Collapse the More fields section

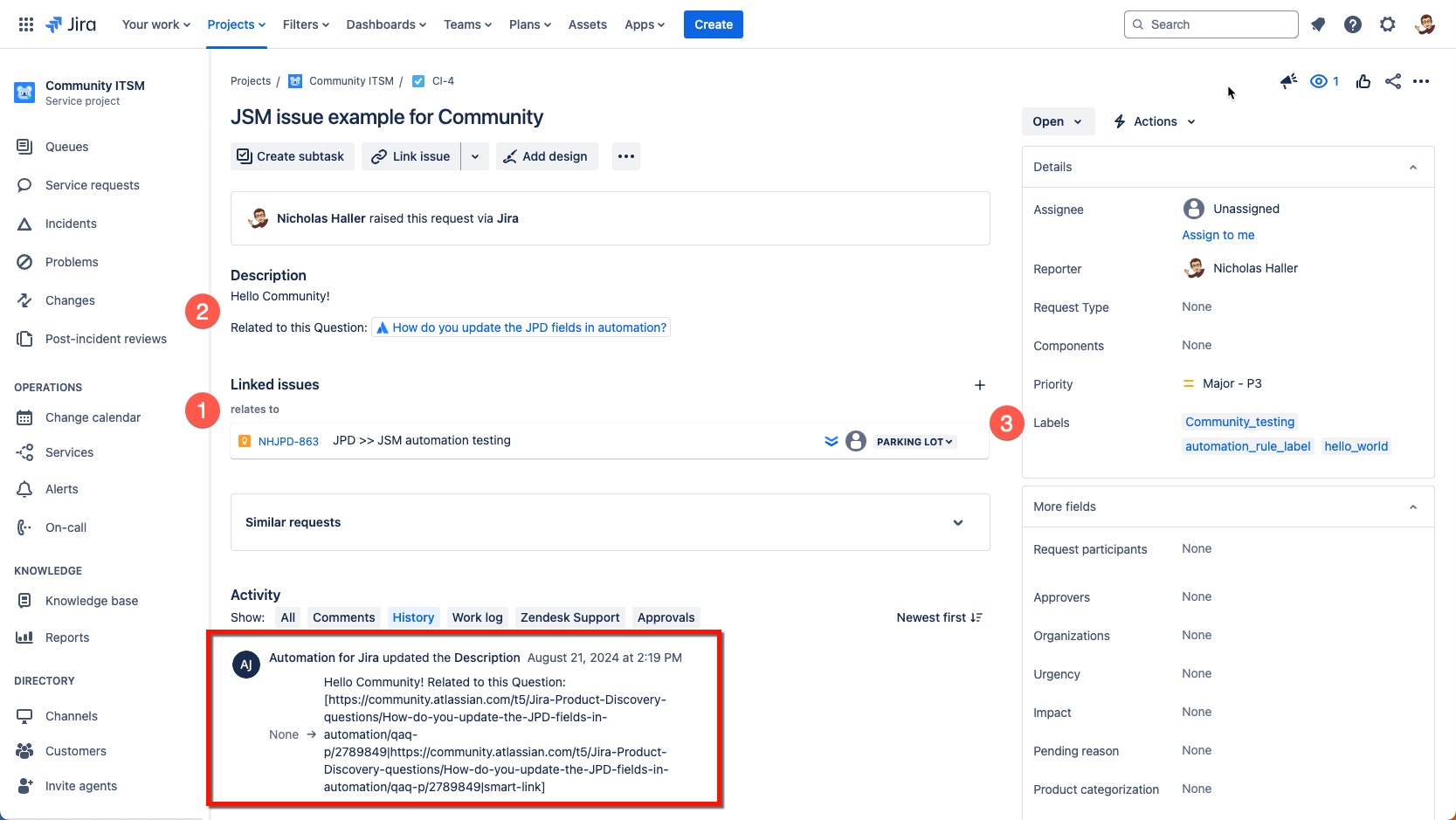(x=1413, y=506)
